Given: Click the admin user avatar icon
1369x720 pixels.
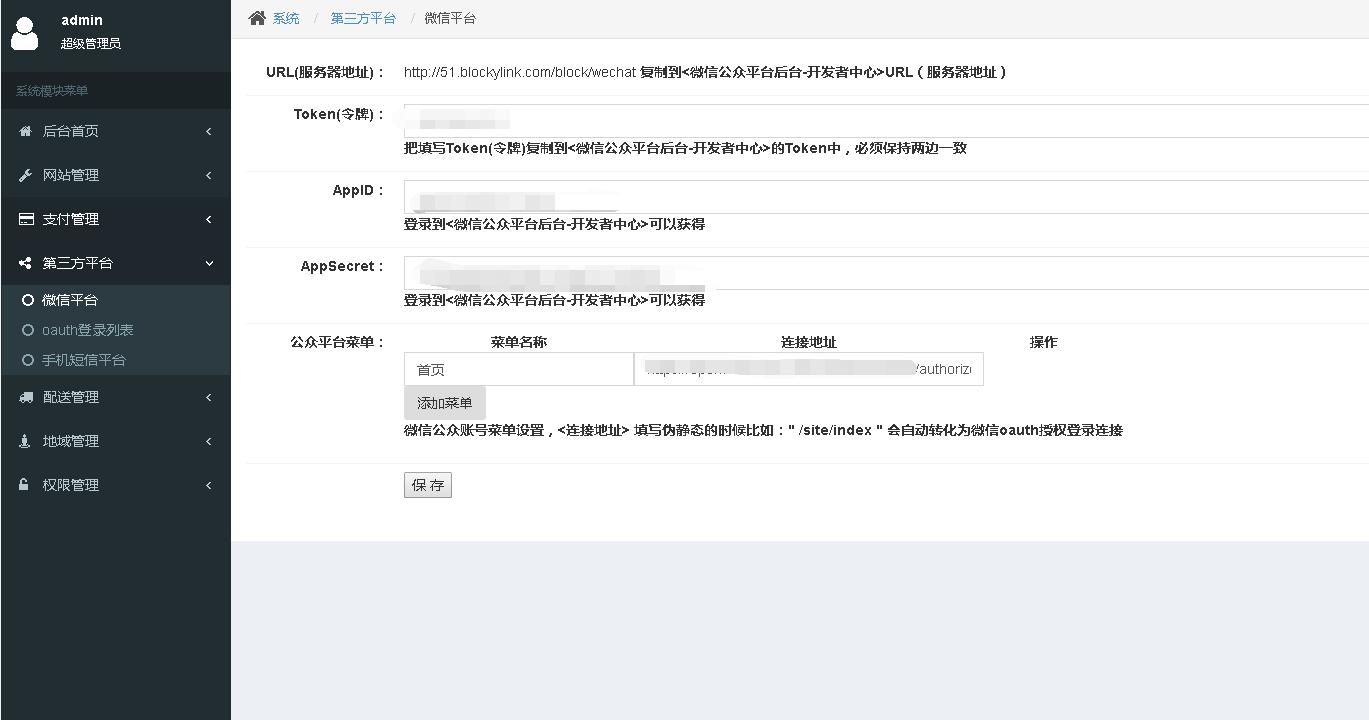Looking at the screenshot, I should pyautogui.click(x=24, y=33).
